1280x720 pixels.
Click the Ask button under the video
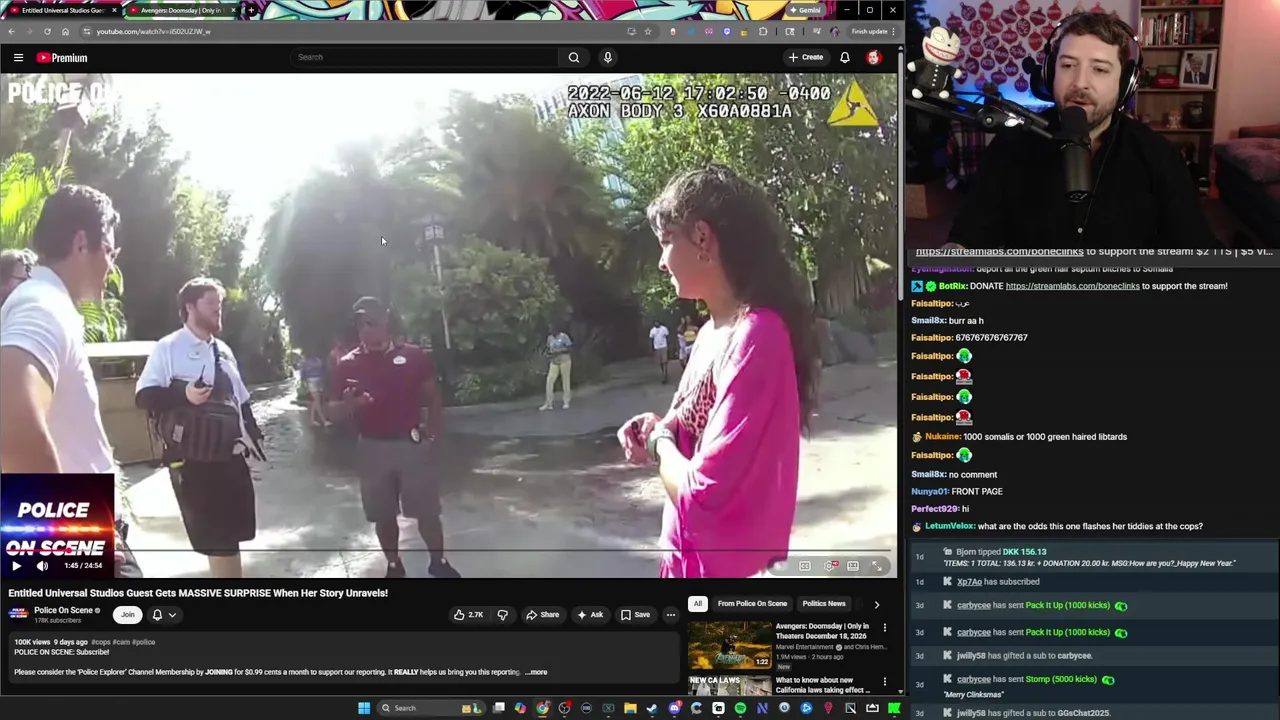pyautogui.click(x=590, y=615)
